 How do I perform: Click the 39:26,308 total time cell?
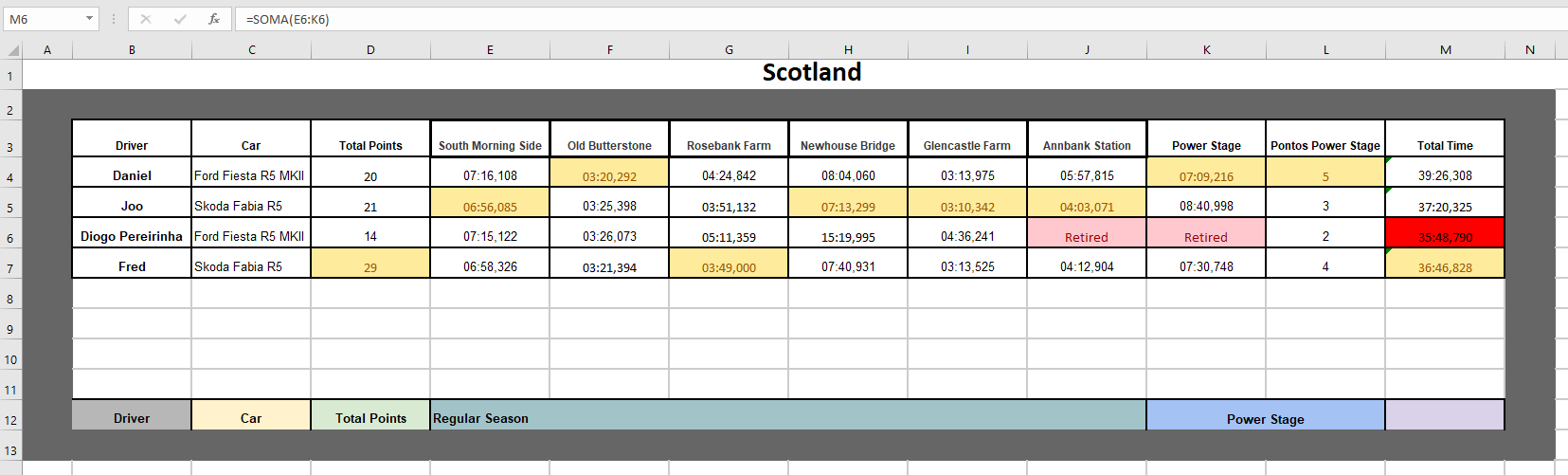[1445, 173]
